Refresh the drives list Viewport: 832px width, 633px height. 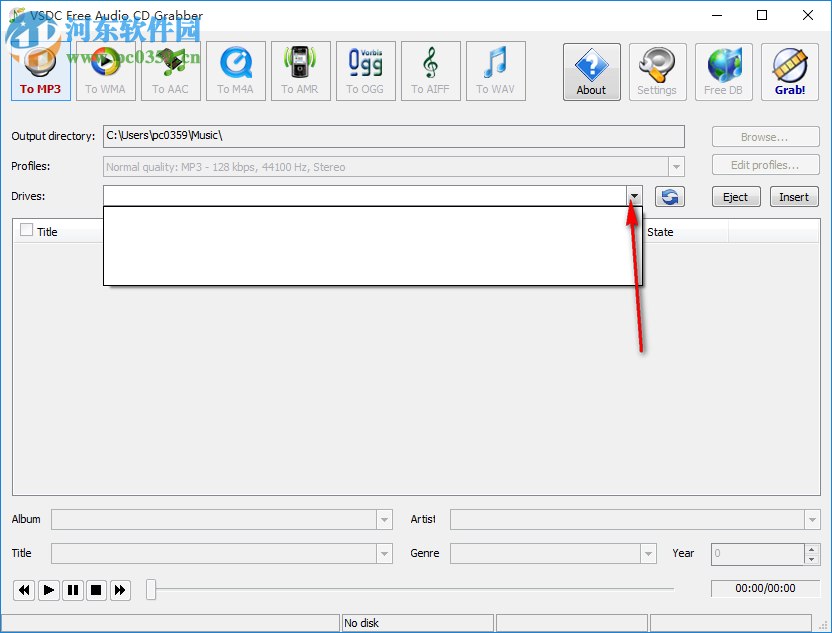click(669, 196)
